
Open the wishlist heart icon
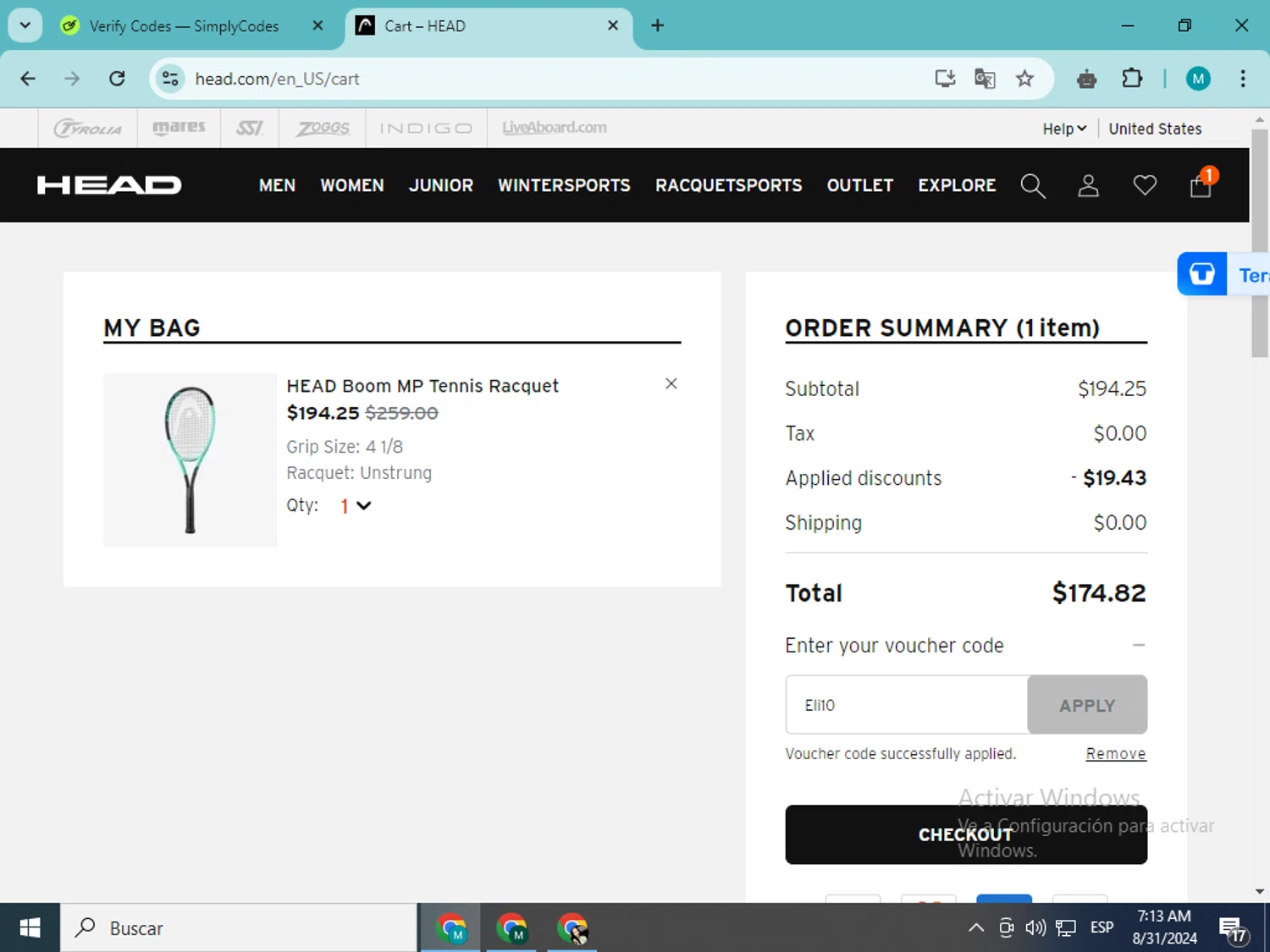click(1145, 185)
